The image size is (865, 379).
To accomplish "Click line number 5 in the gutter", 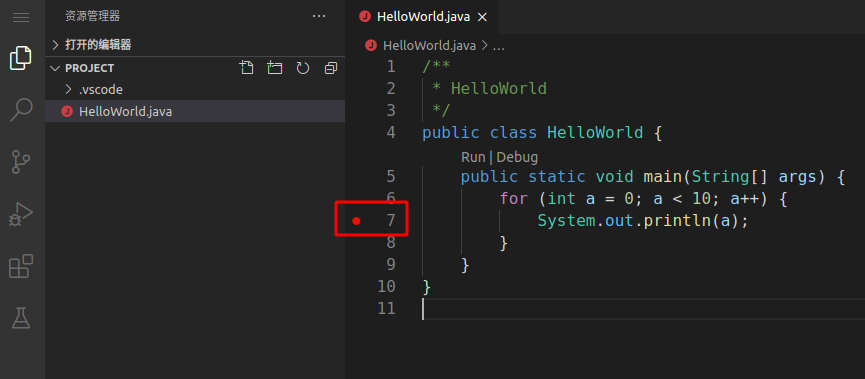I will coord(391,177).
